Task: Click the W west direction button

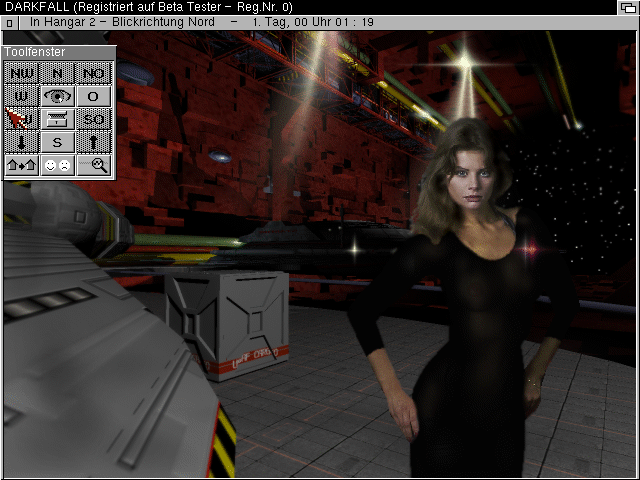Action: point(21,96)
